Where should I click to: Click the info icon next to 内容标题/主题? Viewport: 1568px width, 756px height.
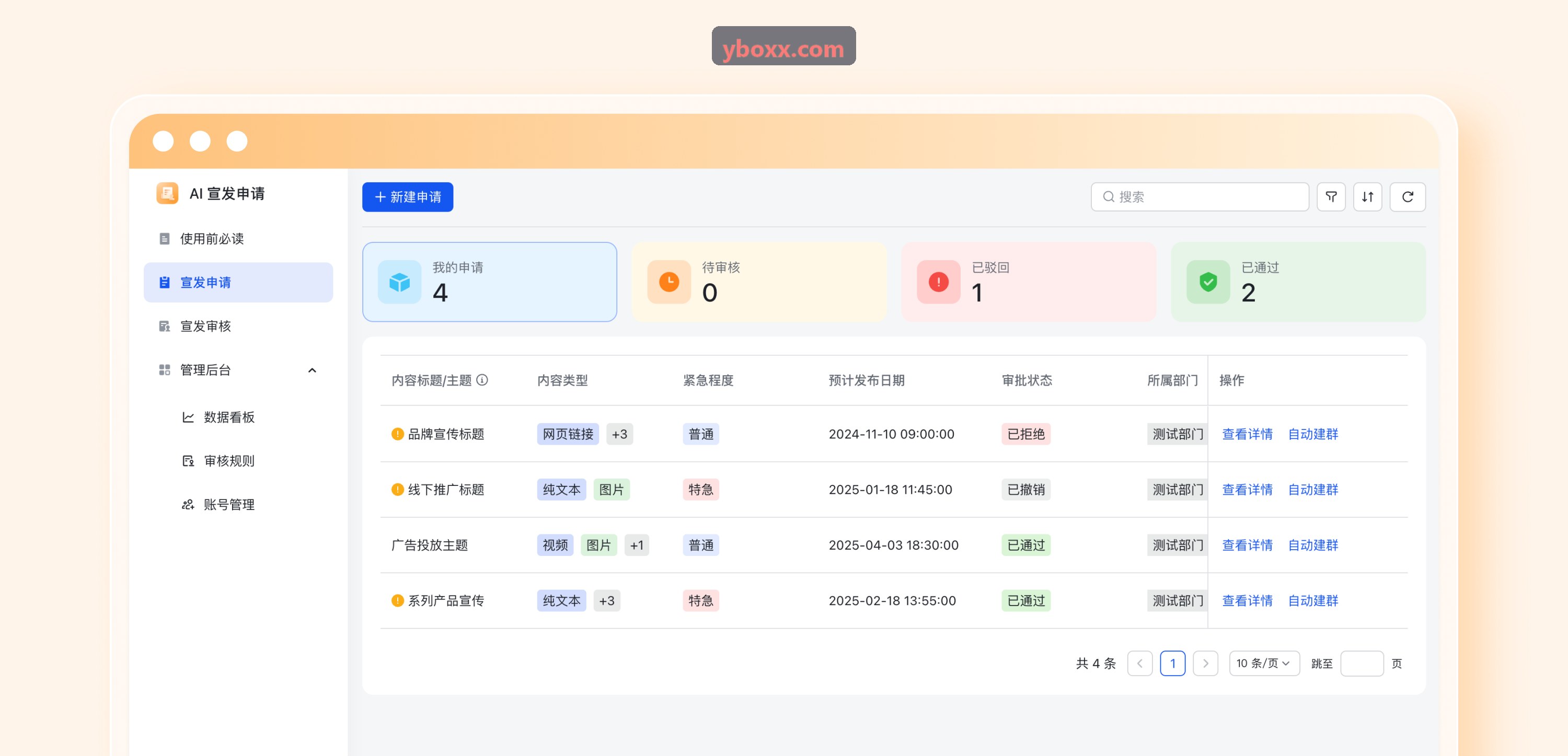pyautogui.click(x=482, y=380)
